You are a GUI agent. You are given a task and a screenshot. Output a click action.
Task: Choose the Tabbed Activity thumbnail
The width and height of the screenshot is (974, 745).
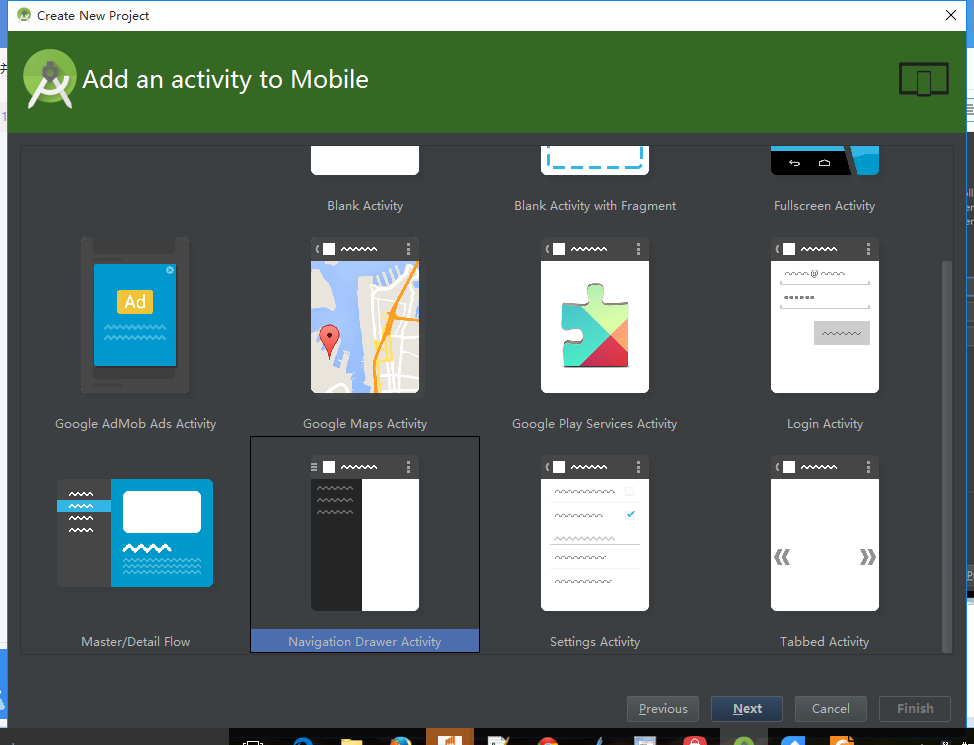click(x=824, y=533)
